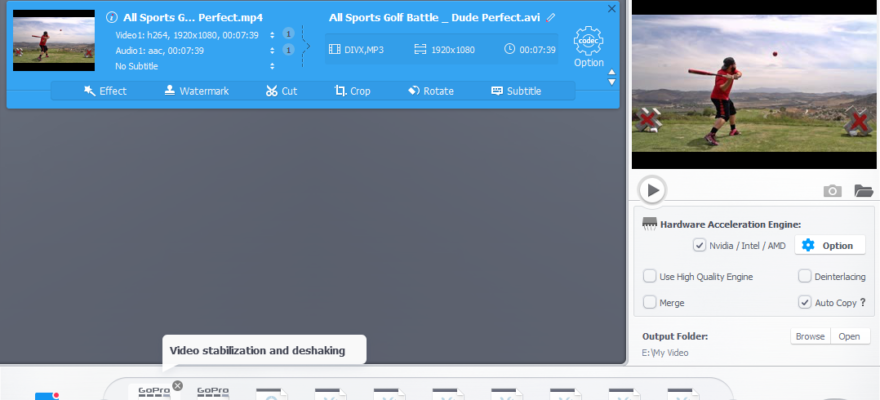The height and width of the screenshot is (400, 880).
Task: Toggle the Auto Copy checkbox
Action: 805,302
